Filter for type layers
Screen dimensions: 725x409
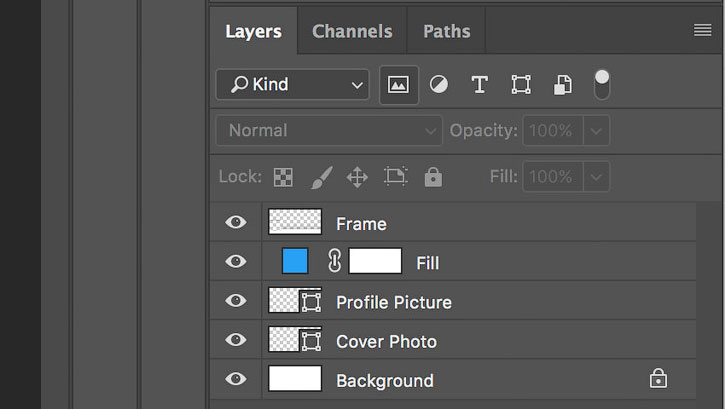point(479,85)
